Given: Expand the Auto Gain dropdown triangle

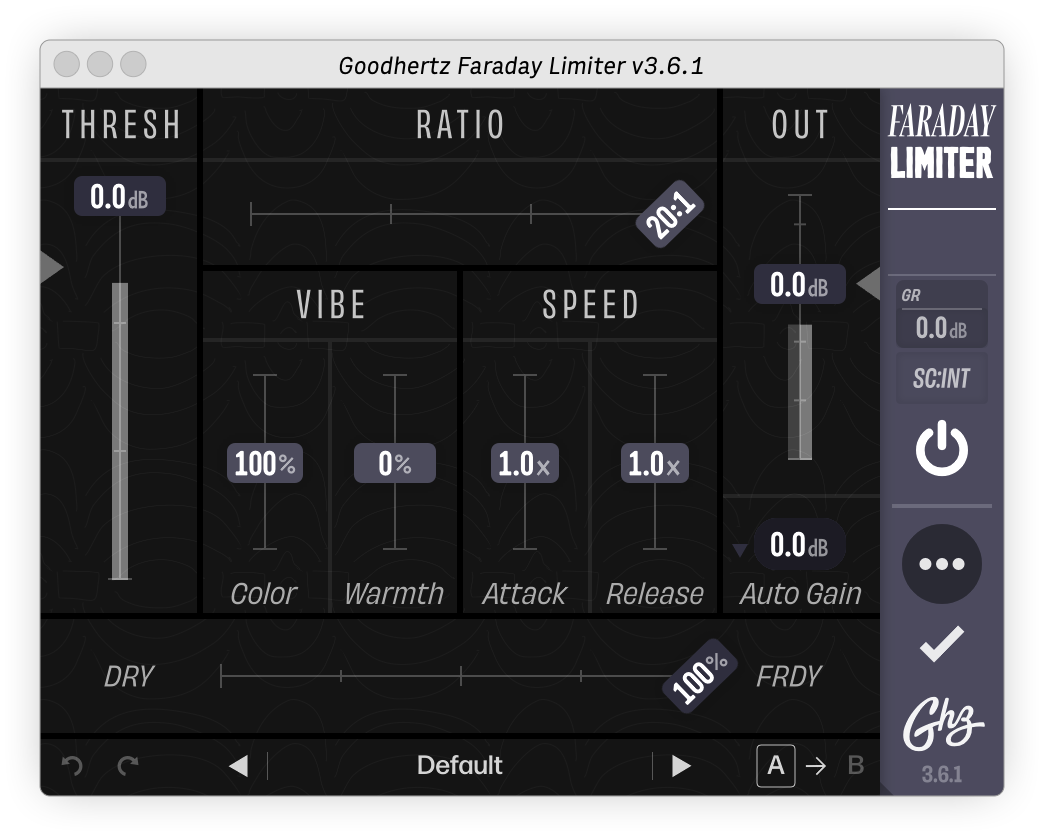Looking at the screenshot, I should pos(740,550).
